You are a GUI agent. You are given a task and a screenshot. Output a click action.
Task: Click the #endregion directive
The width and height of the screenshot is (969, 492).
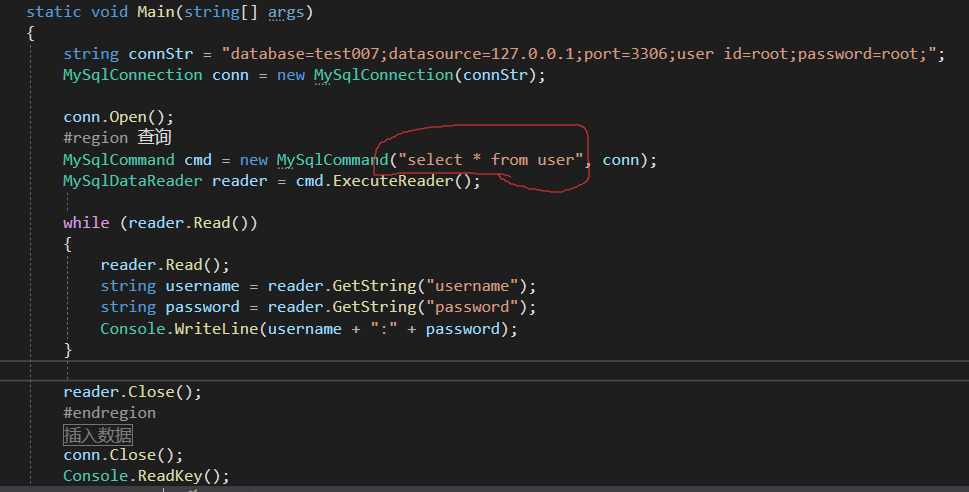(x=109, y=413)
